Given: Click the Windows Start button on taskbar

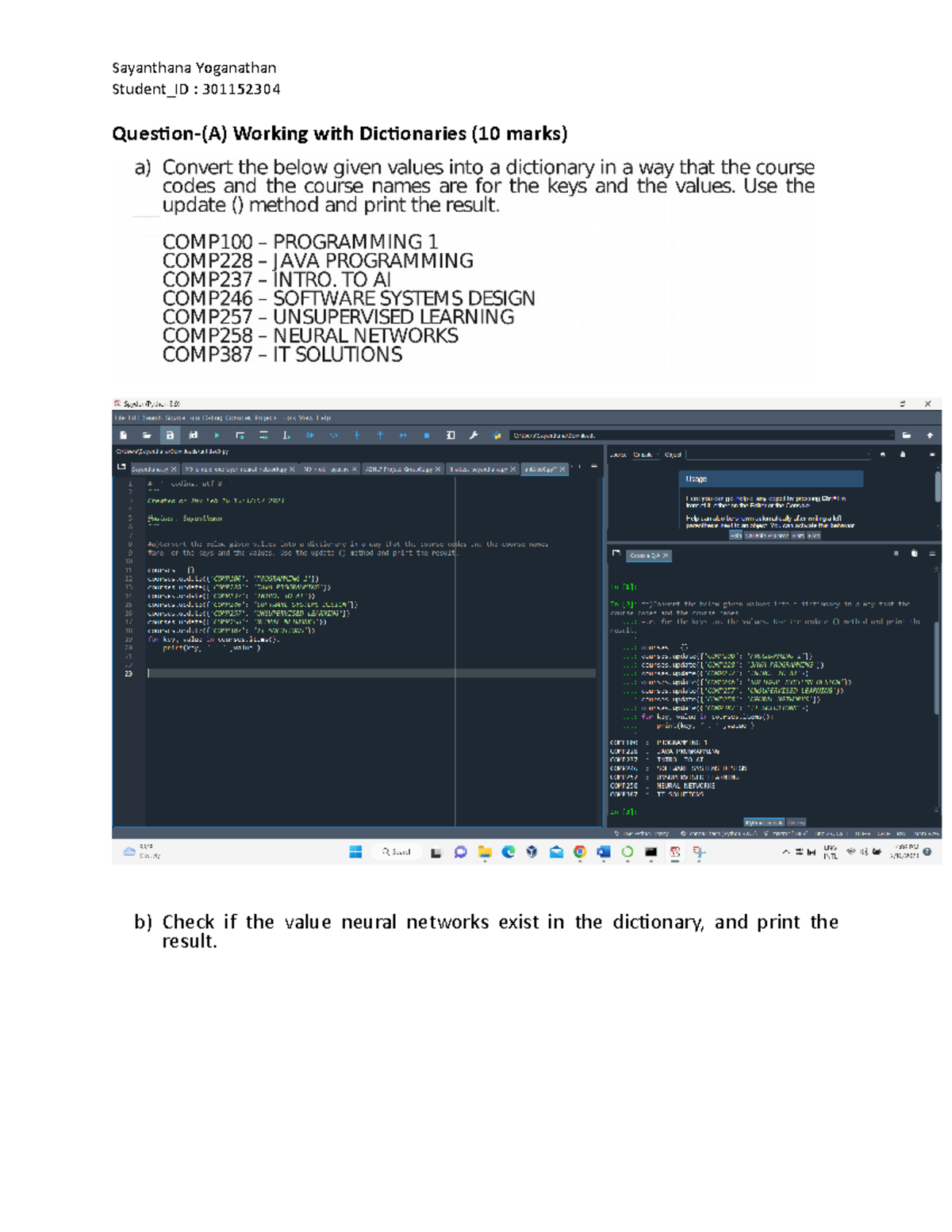Looking at the screenshot, I should click(355, 852).
